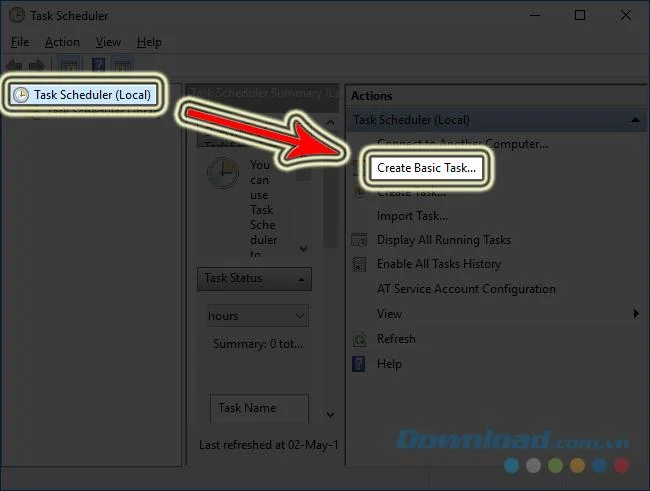Image resolution: width=650 pixels, height=491 pixels.
Task: Click the Display All Running Tasks icon
Action: pyautogui.click(x=359, y=240)
